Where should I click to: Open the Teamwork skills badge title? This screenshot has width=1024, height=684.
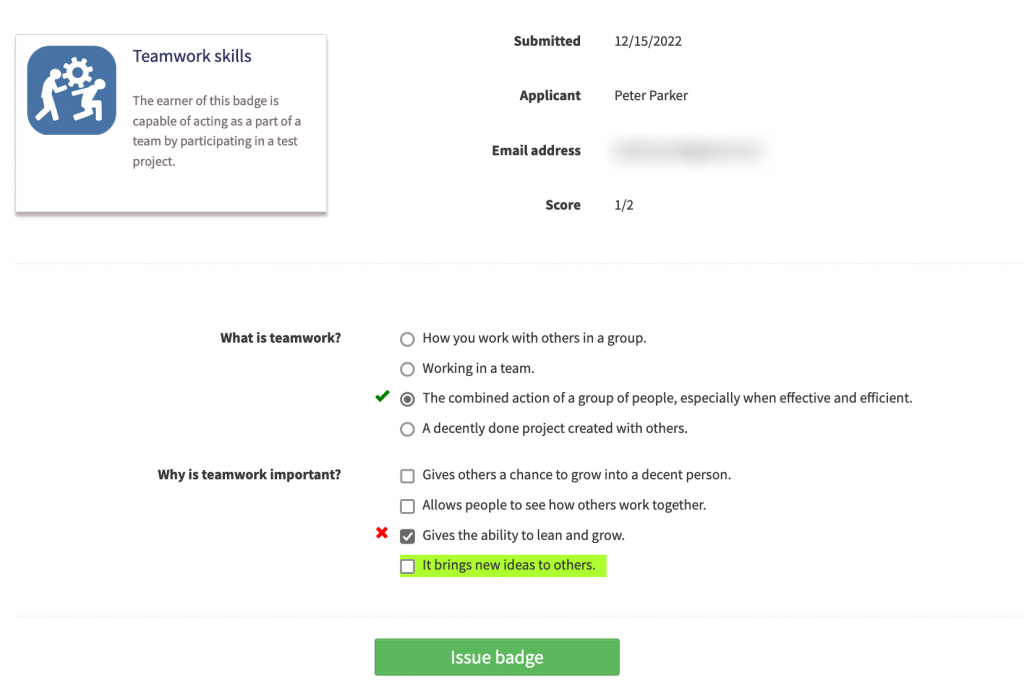click(192, 57)
